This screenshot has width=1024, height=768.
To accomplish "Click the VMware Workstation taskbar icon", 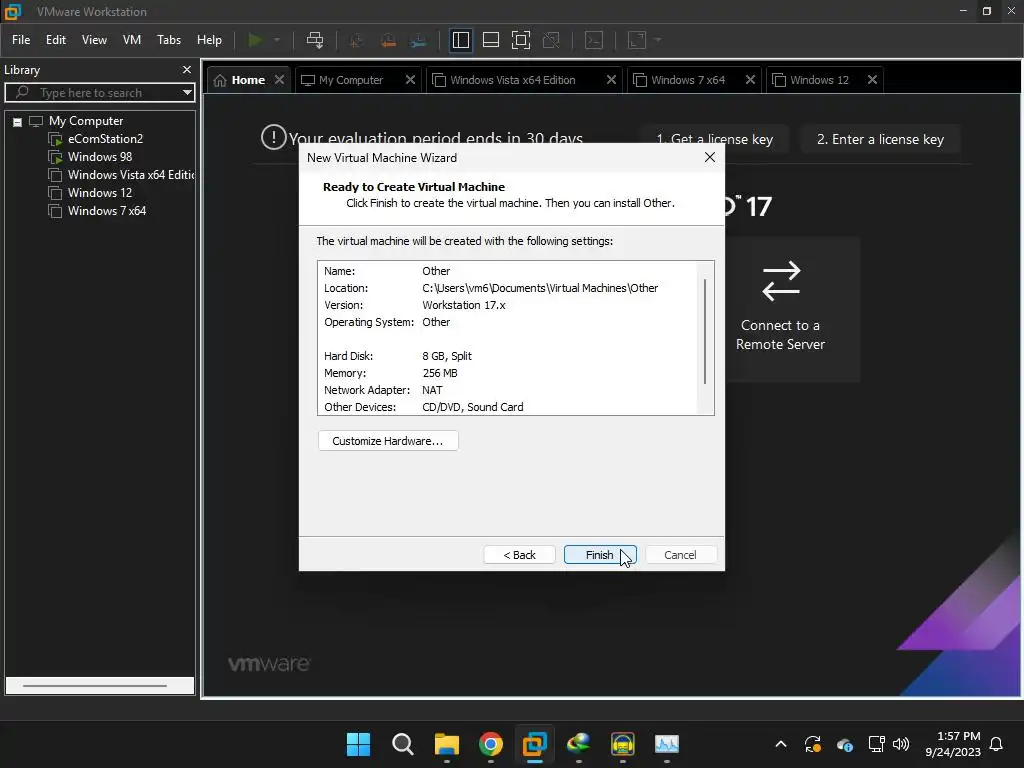I will 535,744.
